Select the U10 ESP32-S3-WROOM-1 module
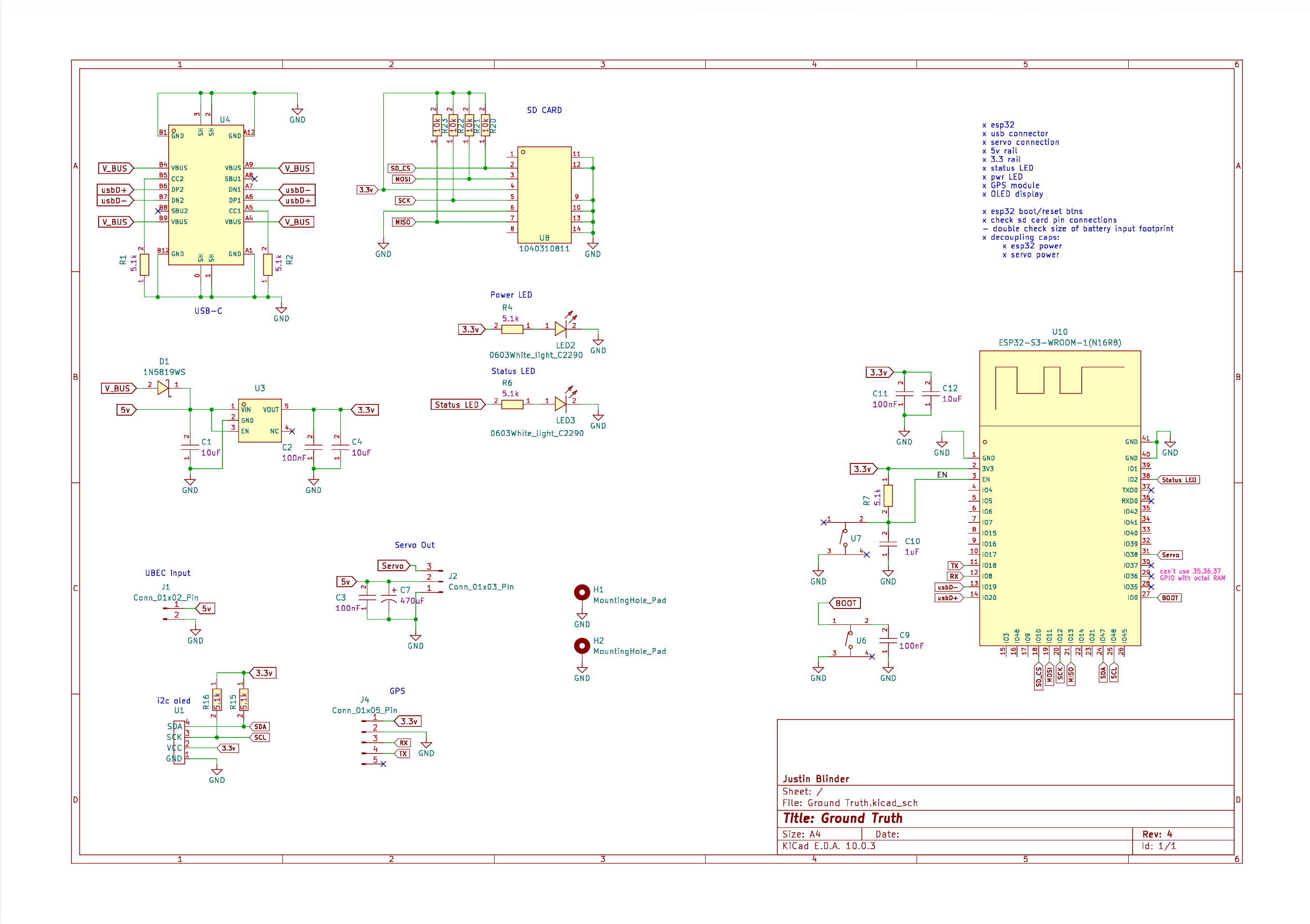This screenshot has height=924, width=1310. 1060,498
